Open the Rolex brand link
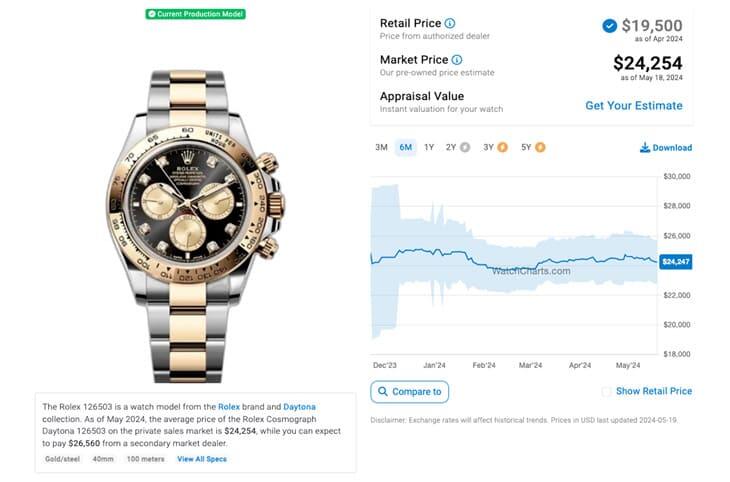This screenshot has height=482, width=730. pos(230,407)
